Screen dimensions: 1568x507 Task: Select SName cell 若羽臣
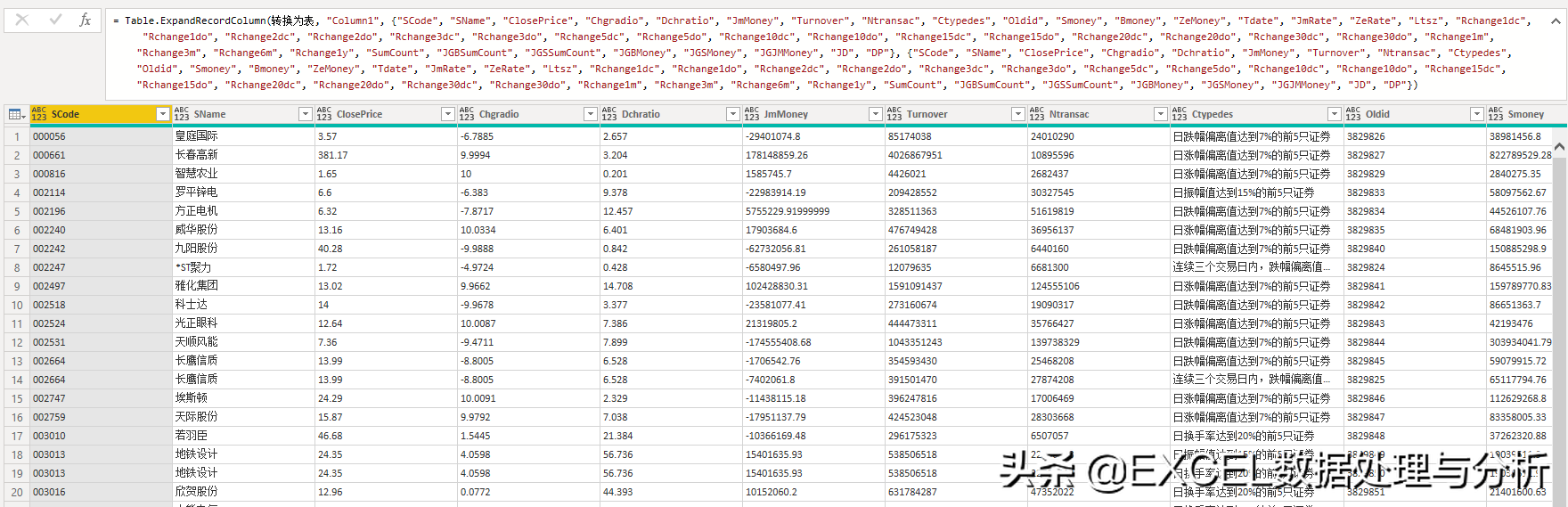click(243, 436)
